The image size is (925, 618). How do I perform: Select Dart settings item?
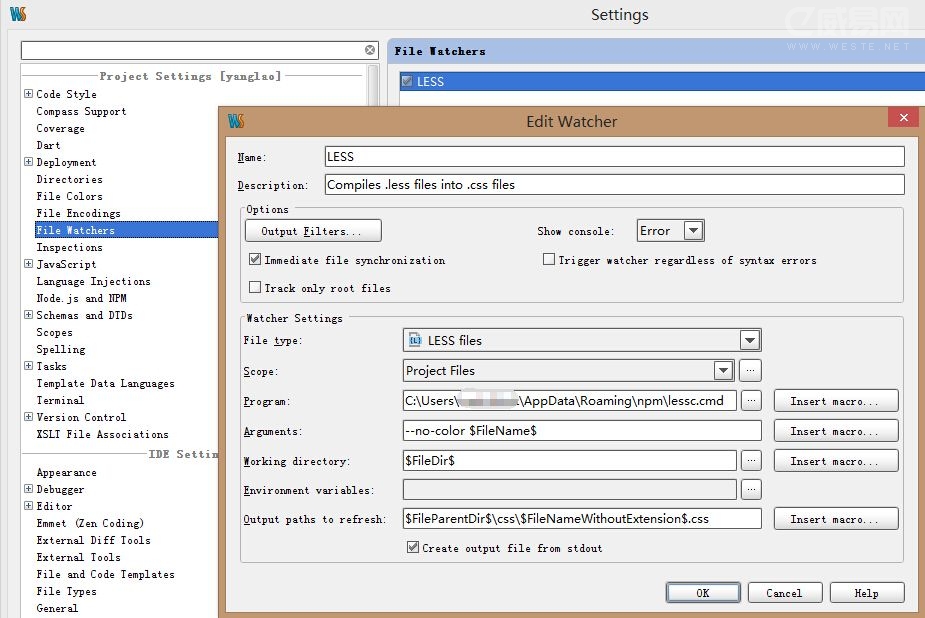pyautogui.click(x=48, y=145)
